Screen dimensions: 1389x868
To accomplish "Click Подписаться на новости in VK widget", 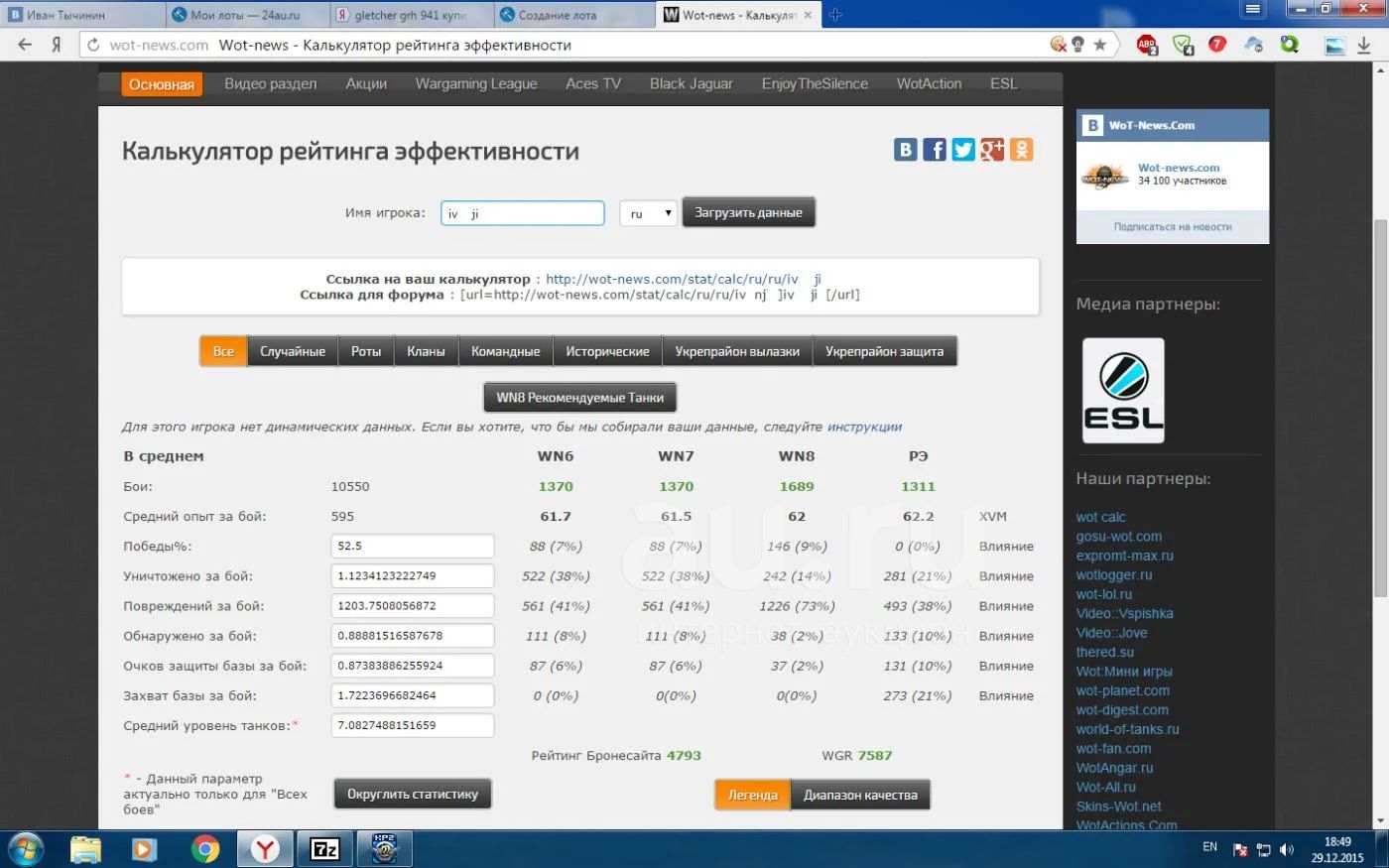I will tap(1173, 227).
